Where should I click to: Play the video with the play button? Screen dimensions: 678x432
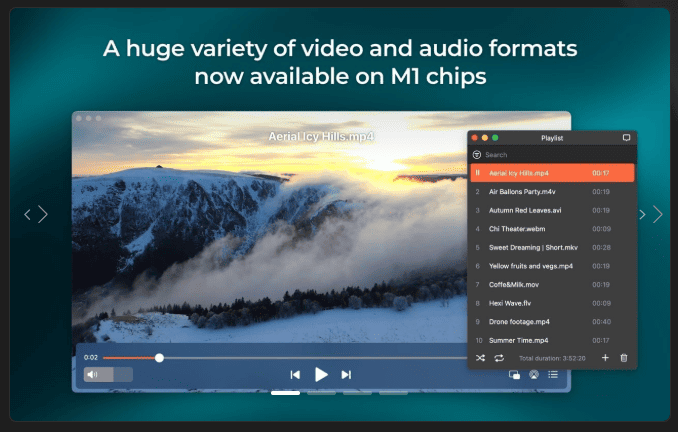[x=321, y=374]
